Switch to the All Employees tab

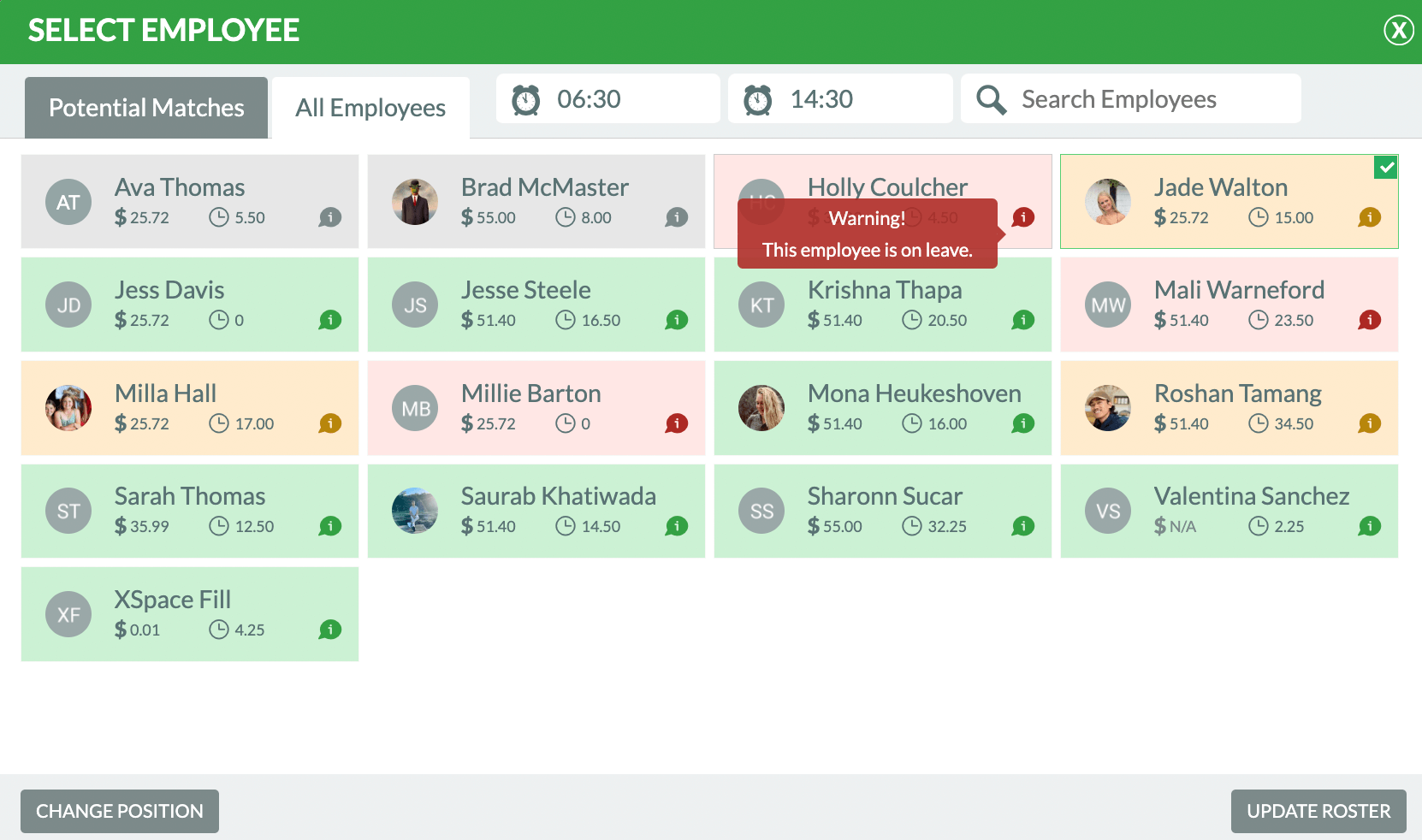(x=370, y=107)
